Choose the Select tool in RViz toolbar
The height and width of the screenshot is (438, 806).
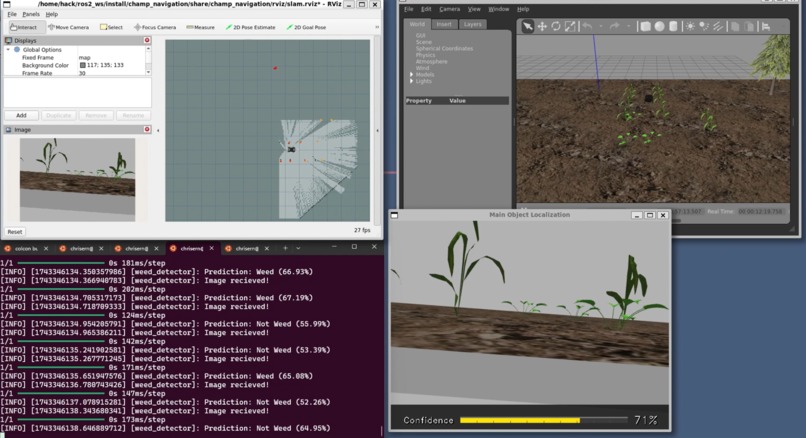(112, 27)
